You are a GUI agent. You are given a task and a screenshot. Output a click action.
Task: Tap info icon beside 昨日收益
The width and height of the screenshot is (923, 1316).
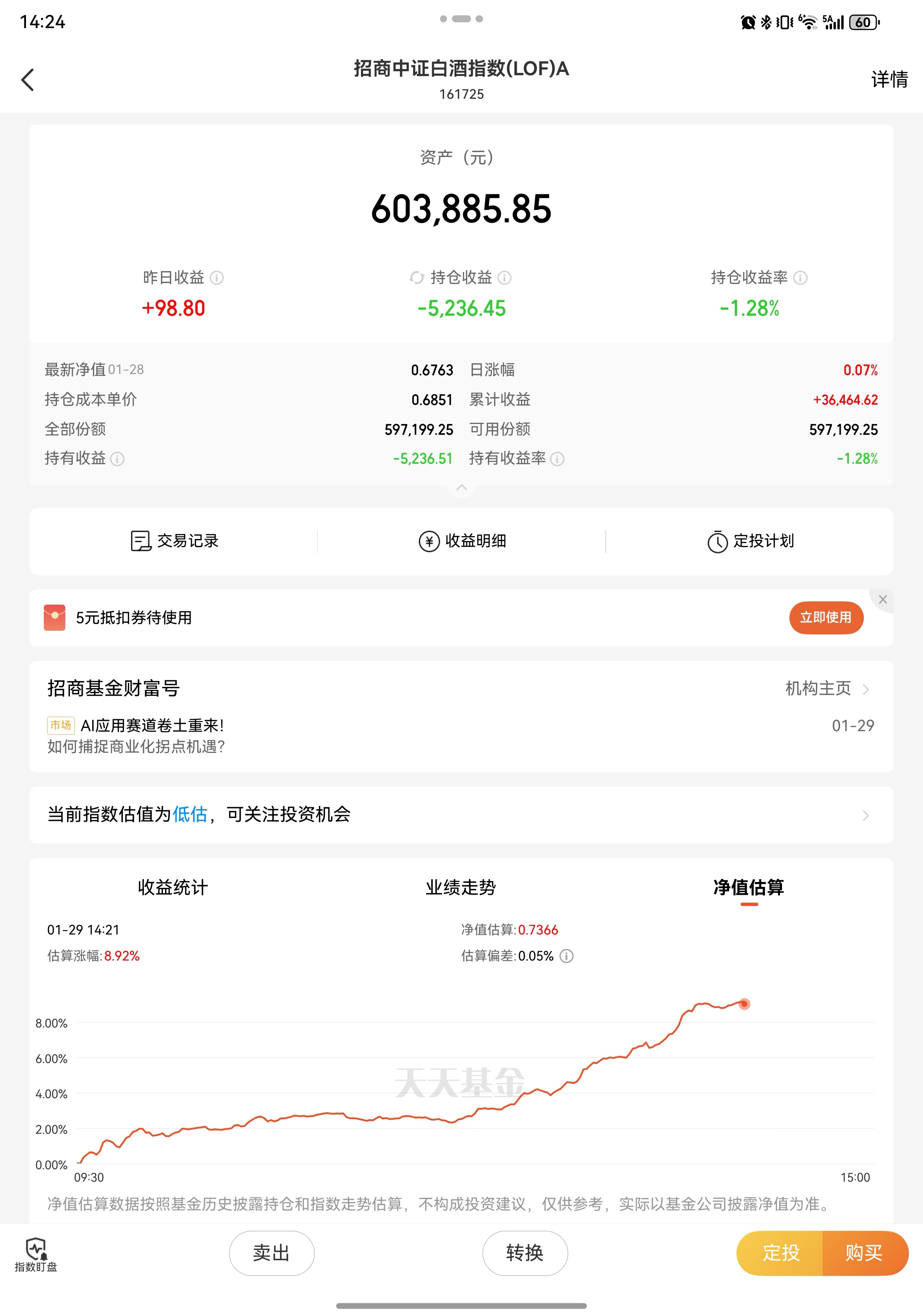click(x=217, y=278)
